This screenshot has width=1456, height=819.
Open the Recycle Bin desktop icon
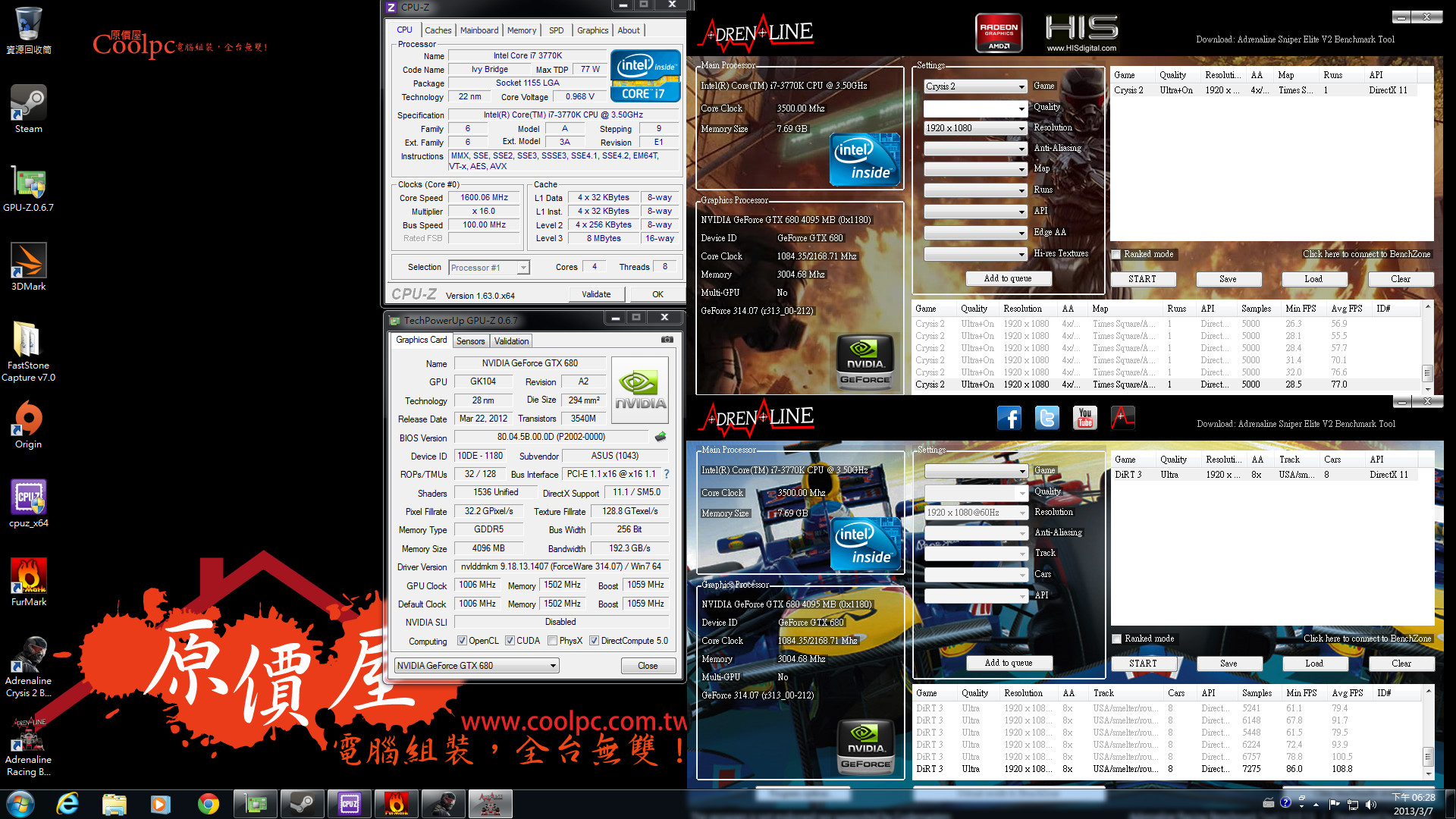[28, 30]
